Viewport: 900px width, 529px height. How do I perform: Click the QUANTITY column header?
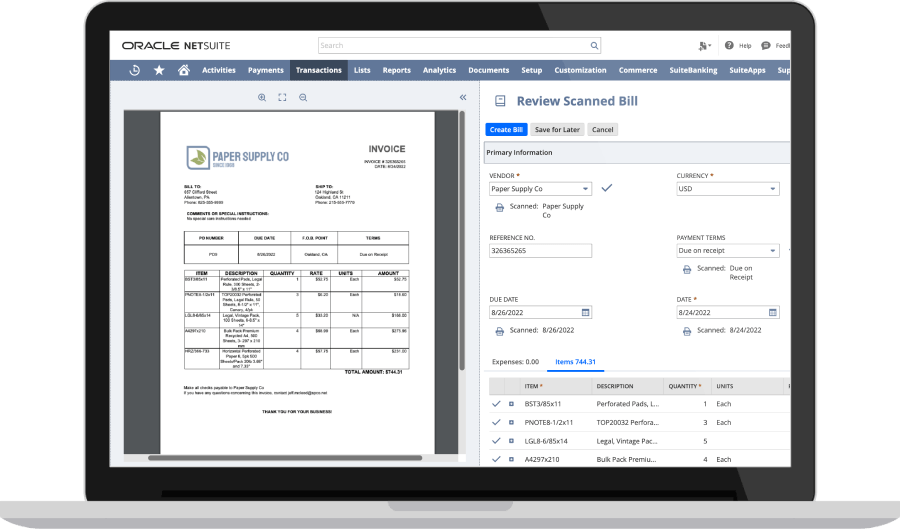click(687, 387)
